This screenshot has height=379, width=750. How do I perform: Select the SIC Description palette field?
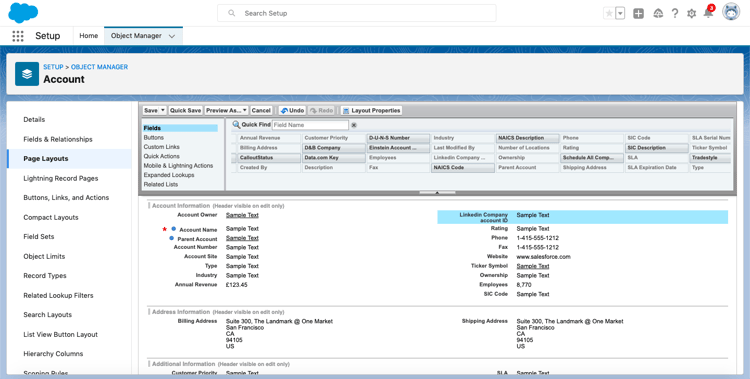coord(656,148)
